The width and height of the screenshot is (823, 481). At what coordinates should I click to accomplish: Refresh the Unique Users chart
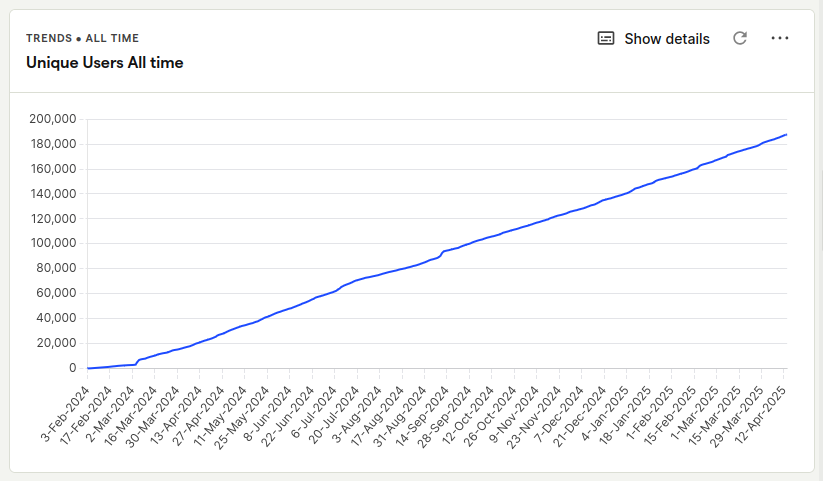(x=740, y=38)
